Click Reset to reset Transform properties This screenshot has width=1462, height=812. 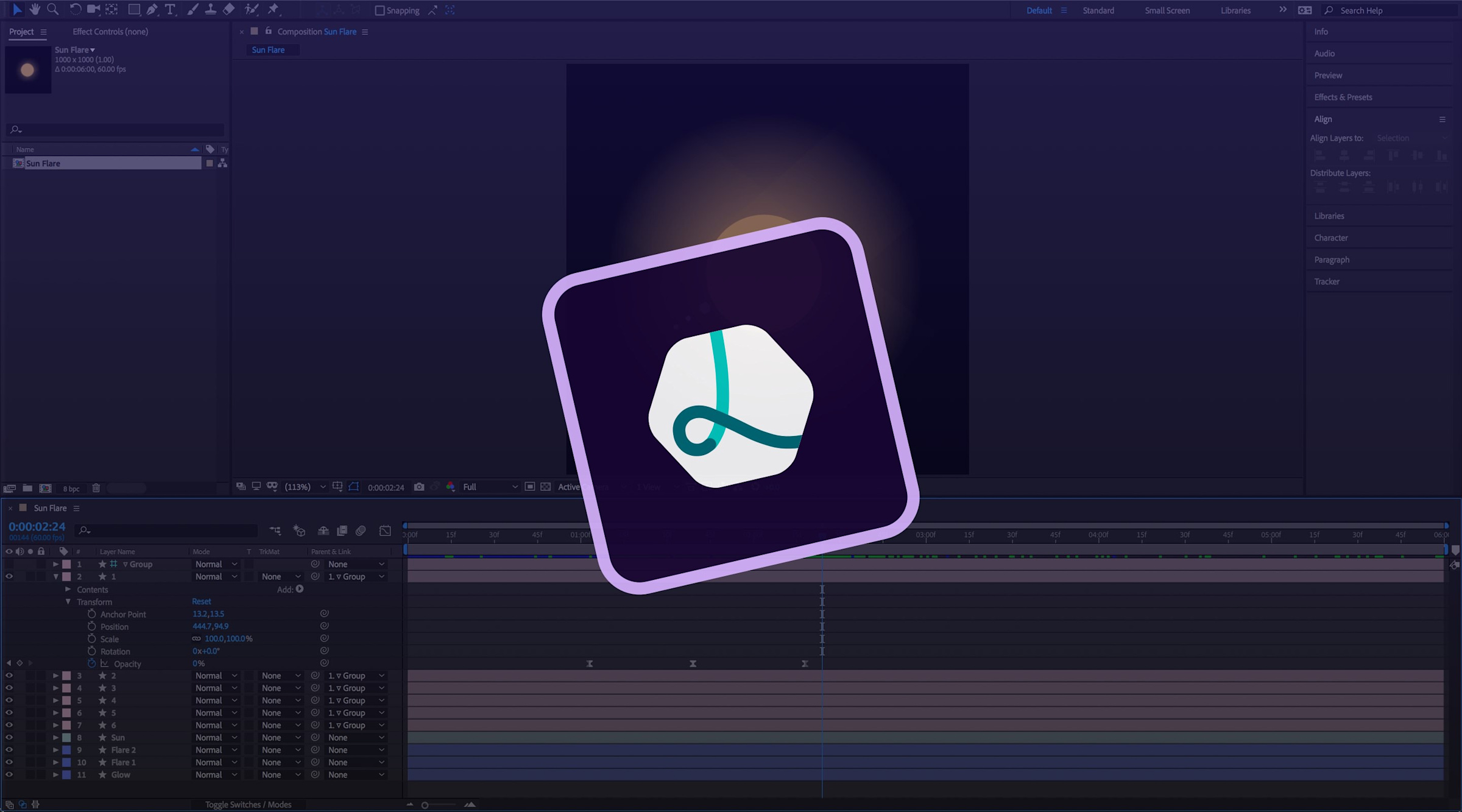tap(201, 601)
